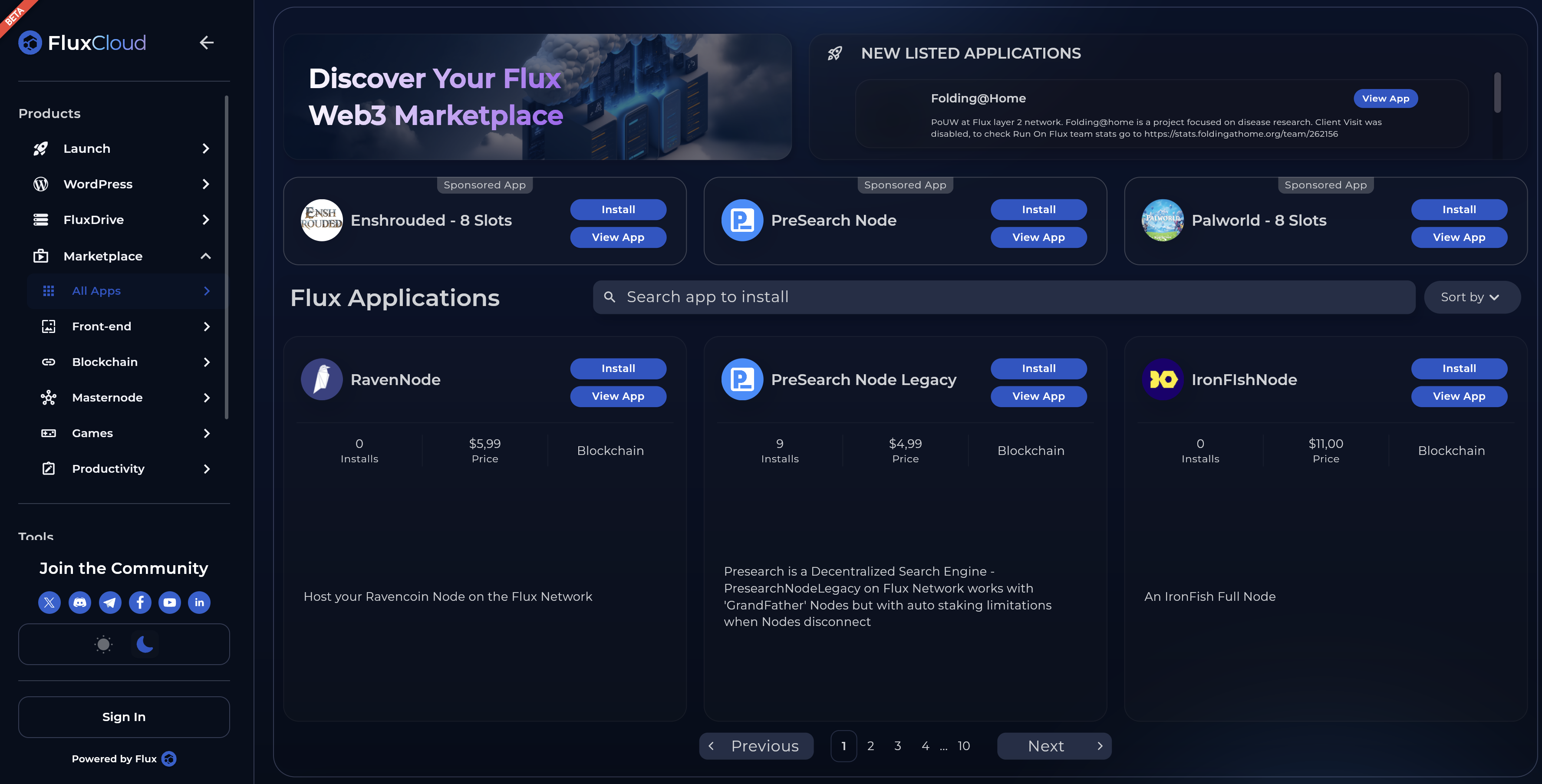This screenshot has height=784, width=1542.
Task: View App for IronFishNode
Action: [x=1460, y=396]
